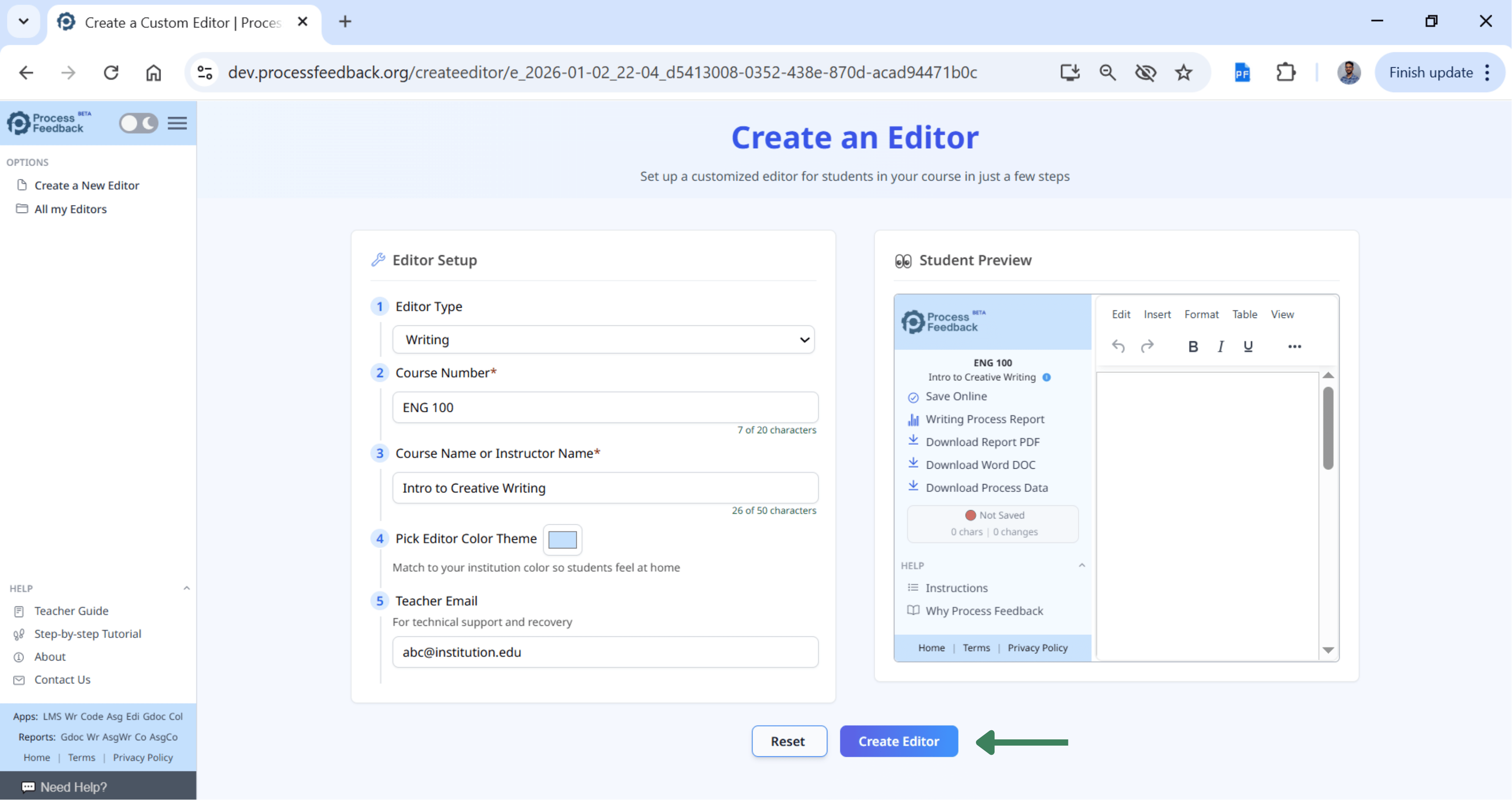1512x800 pixels.
Task: Toggle the dark mode switch
Action: 139,123
